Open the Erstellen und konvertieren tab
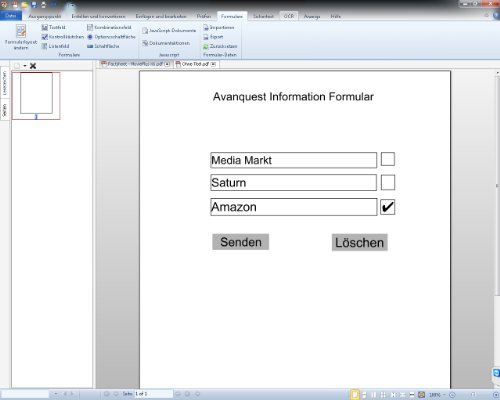This screenshot has height=400, width=500. point(98,16)
